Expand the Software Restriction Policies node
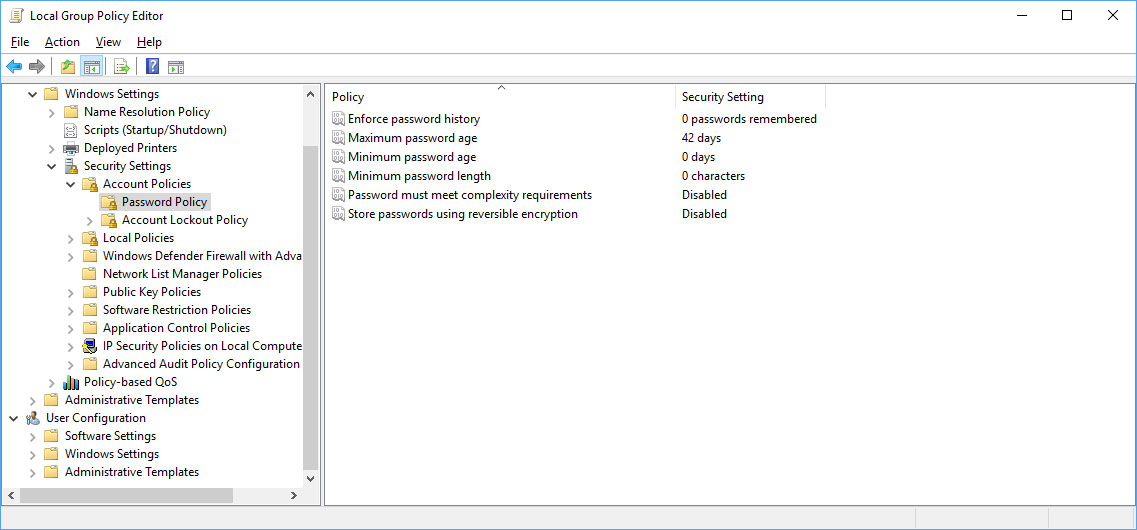 [x=70, y=310]
